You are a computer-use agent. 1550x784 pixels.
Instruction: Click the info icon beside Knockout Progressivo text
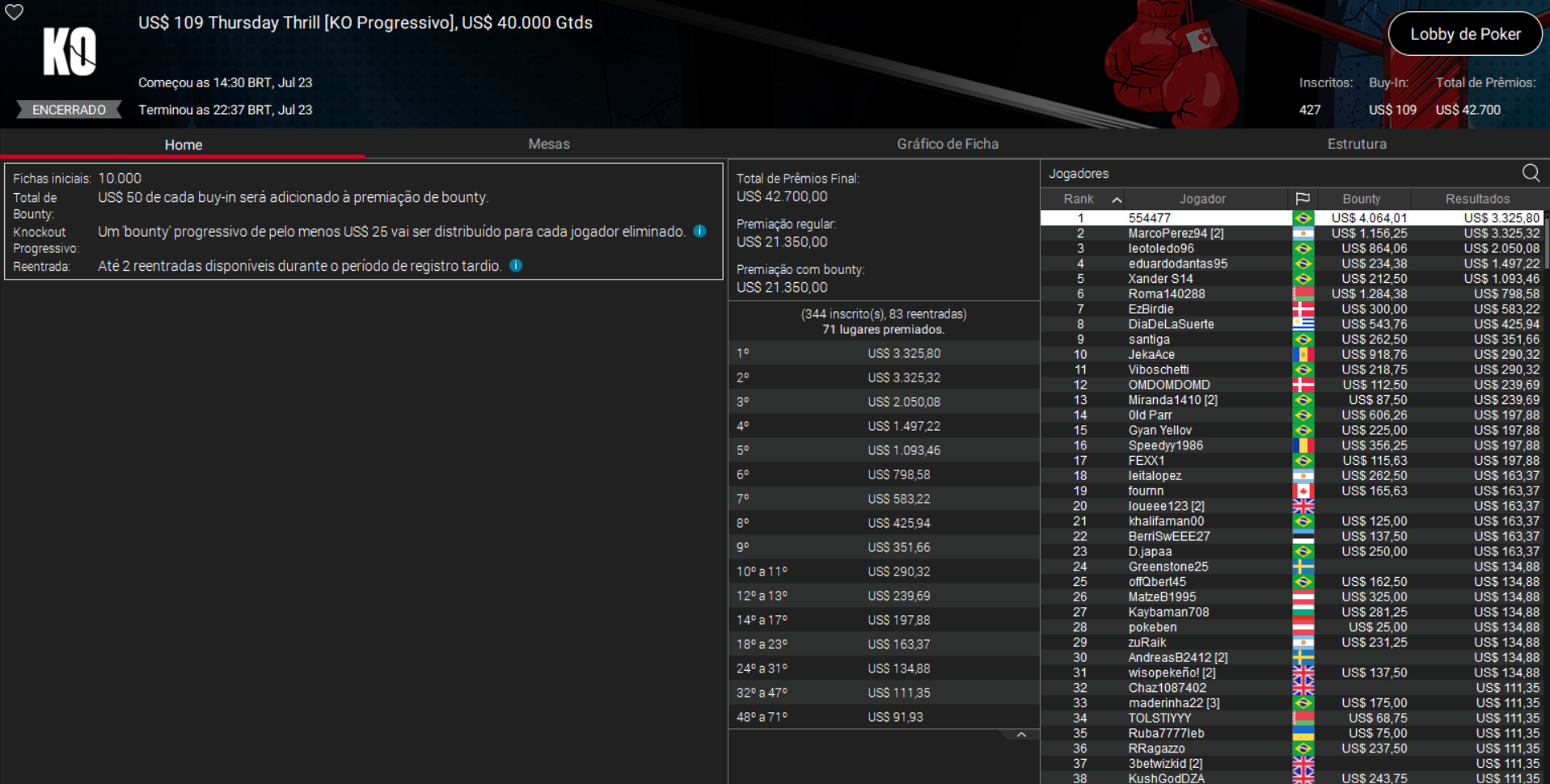coord(700,231)
